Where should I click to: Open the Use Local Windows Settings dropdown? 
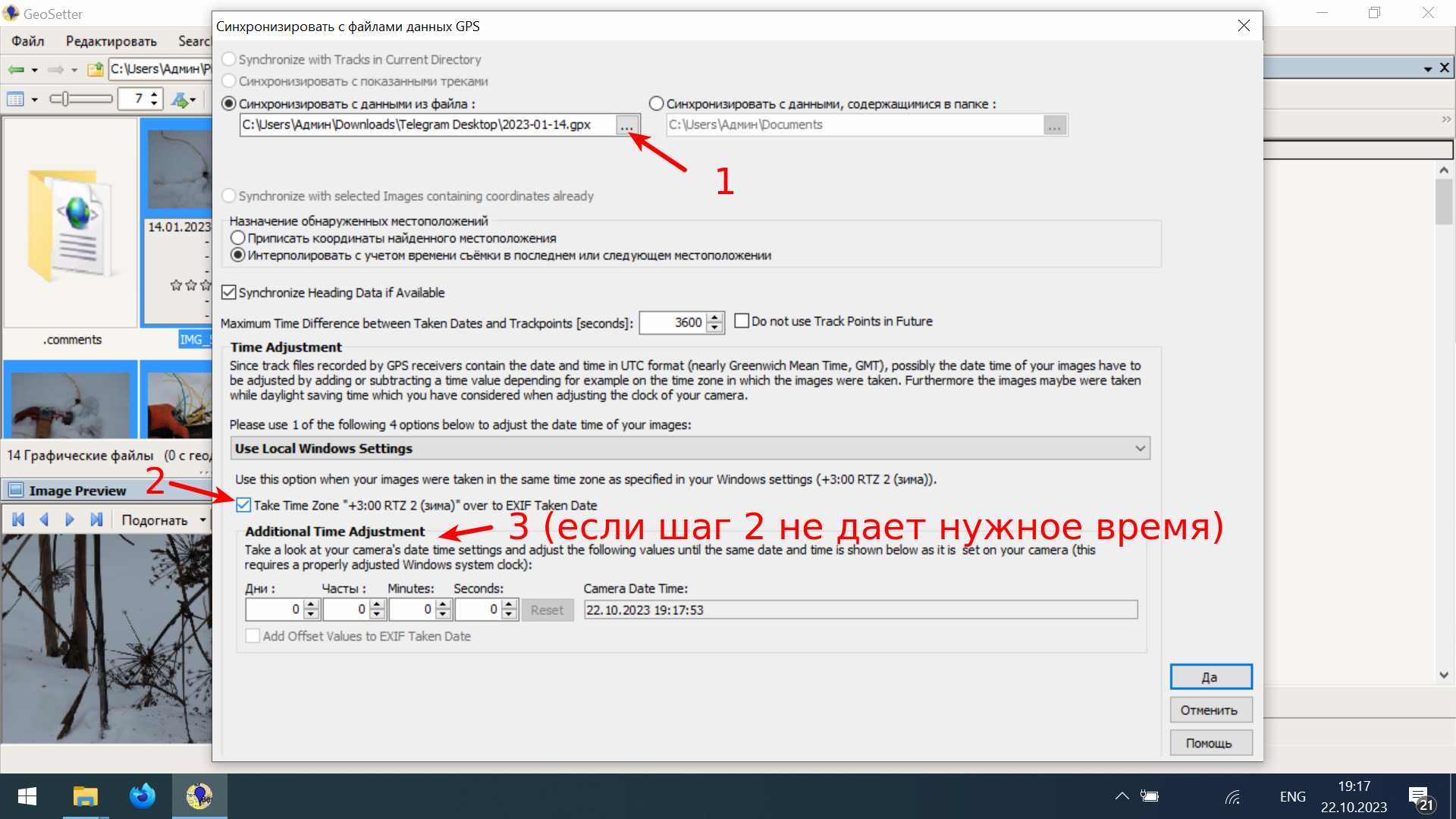click(x=690, y=448)
